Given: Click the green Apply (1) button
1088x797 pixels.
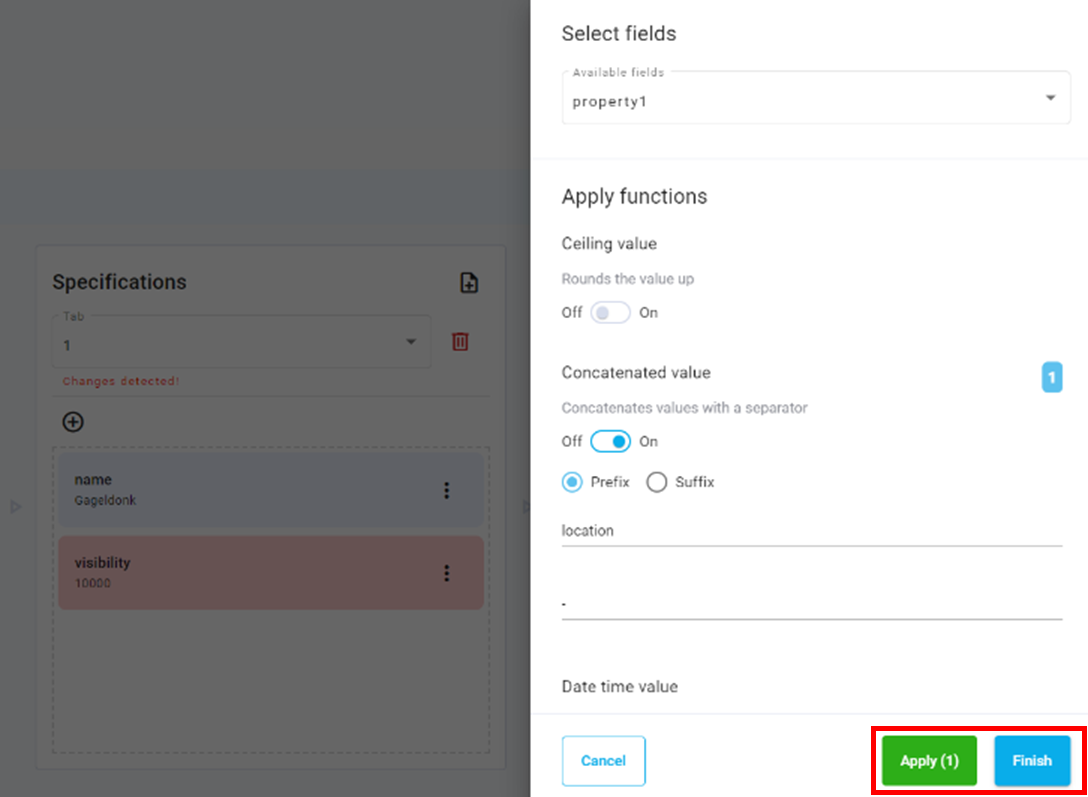Looking at the screenshot, I should coord(929,761).
